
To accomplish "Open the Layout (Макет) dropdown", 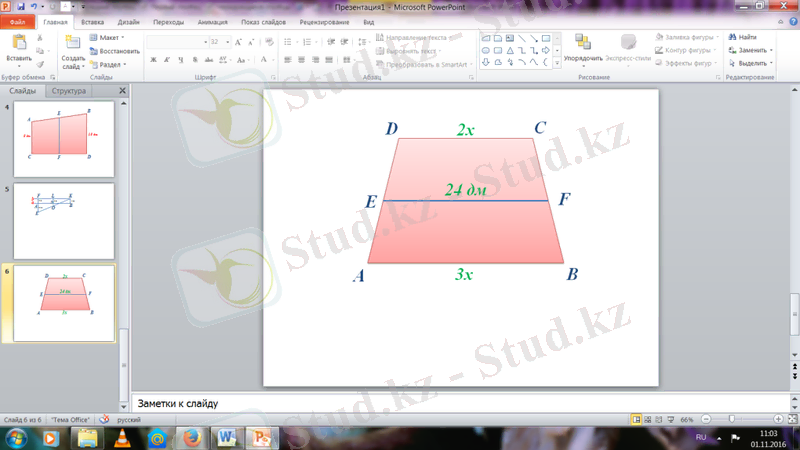I will coord(110,38).
